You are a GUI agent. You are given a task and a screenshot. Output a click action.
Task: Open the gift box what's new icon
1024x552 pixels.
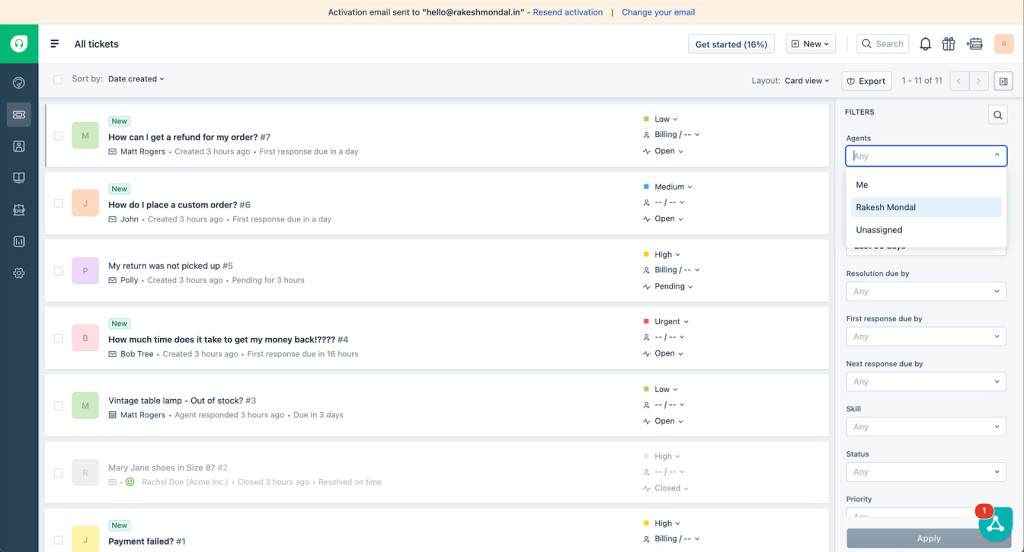coord(949,44)
